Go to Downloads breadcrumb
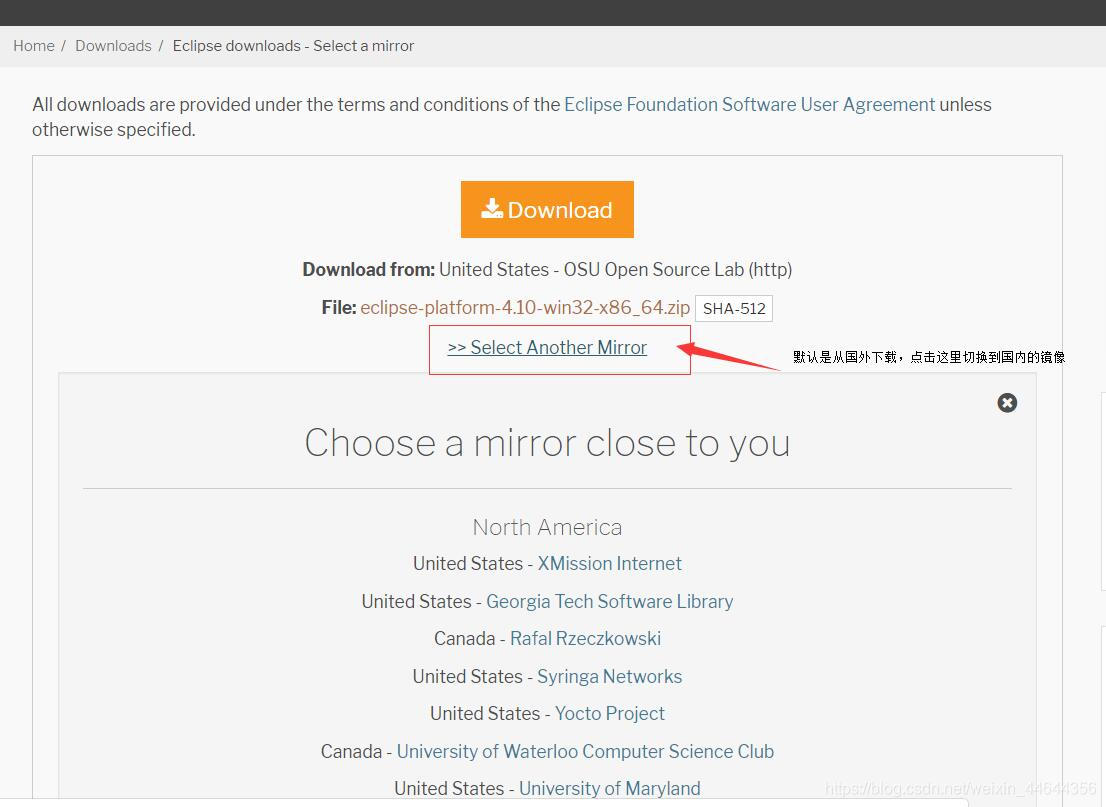The image size is (1106, 807). [114, 46]
